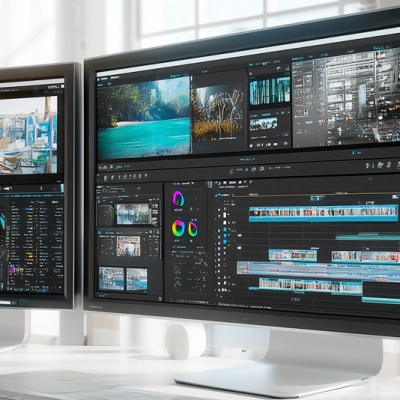
Task: Open the second source clip thumbnail in the left panel
Action: [128, 246]
